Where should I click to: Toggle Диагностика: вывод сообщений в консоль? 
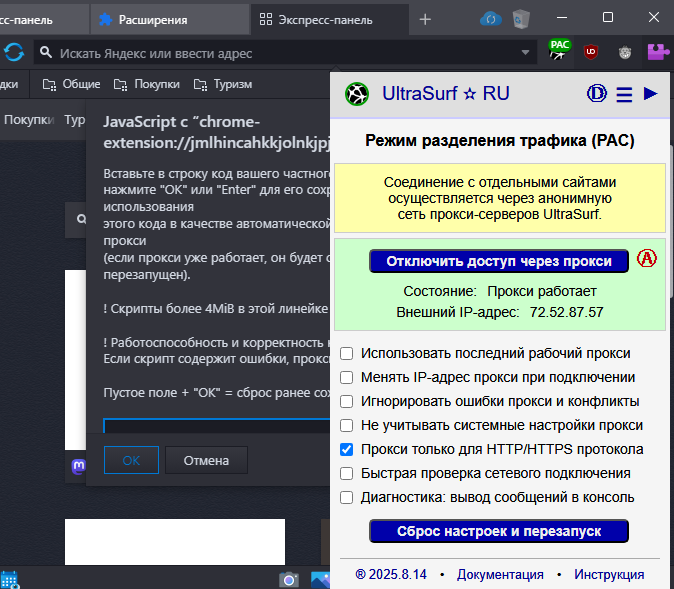[x=346, y=498]
